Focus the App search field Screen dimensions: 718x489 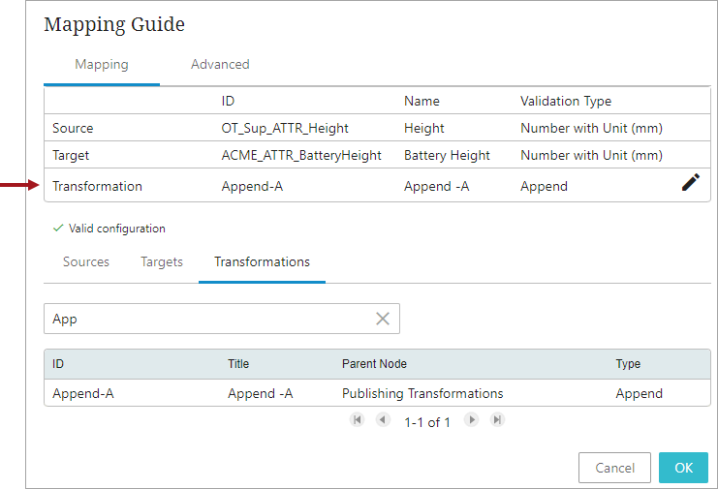222,319
